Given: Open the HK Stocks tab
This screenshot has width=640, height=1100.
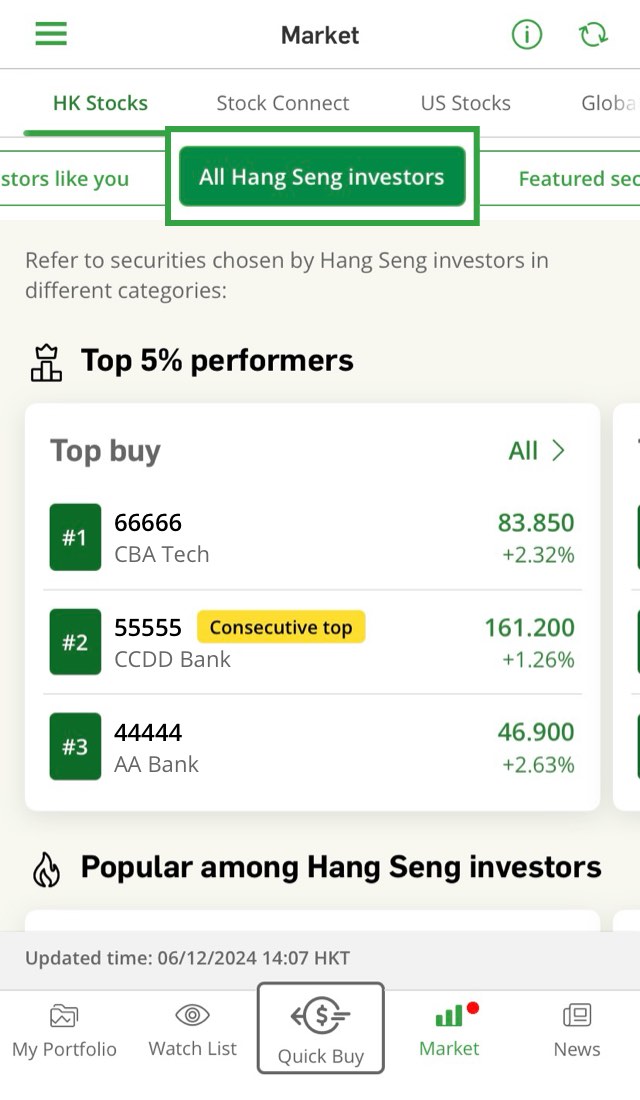Looking at the screenshot, I should click(100, 103).
